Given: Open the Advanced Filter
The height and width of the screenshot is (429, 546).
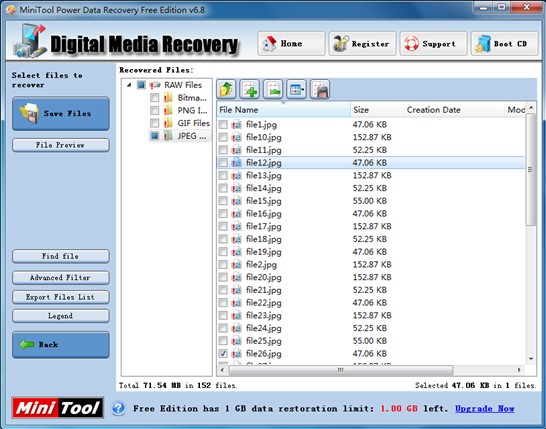Looking at the screenshot, I should click(61, 278).
